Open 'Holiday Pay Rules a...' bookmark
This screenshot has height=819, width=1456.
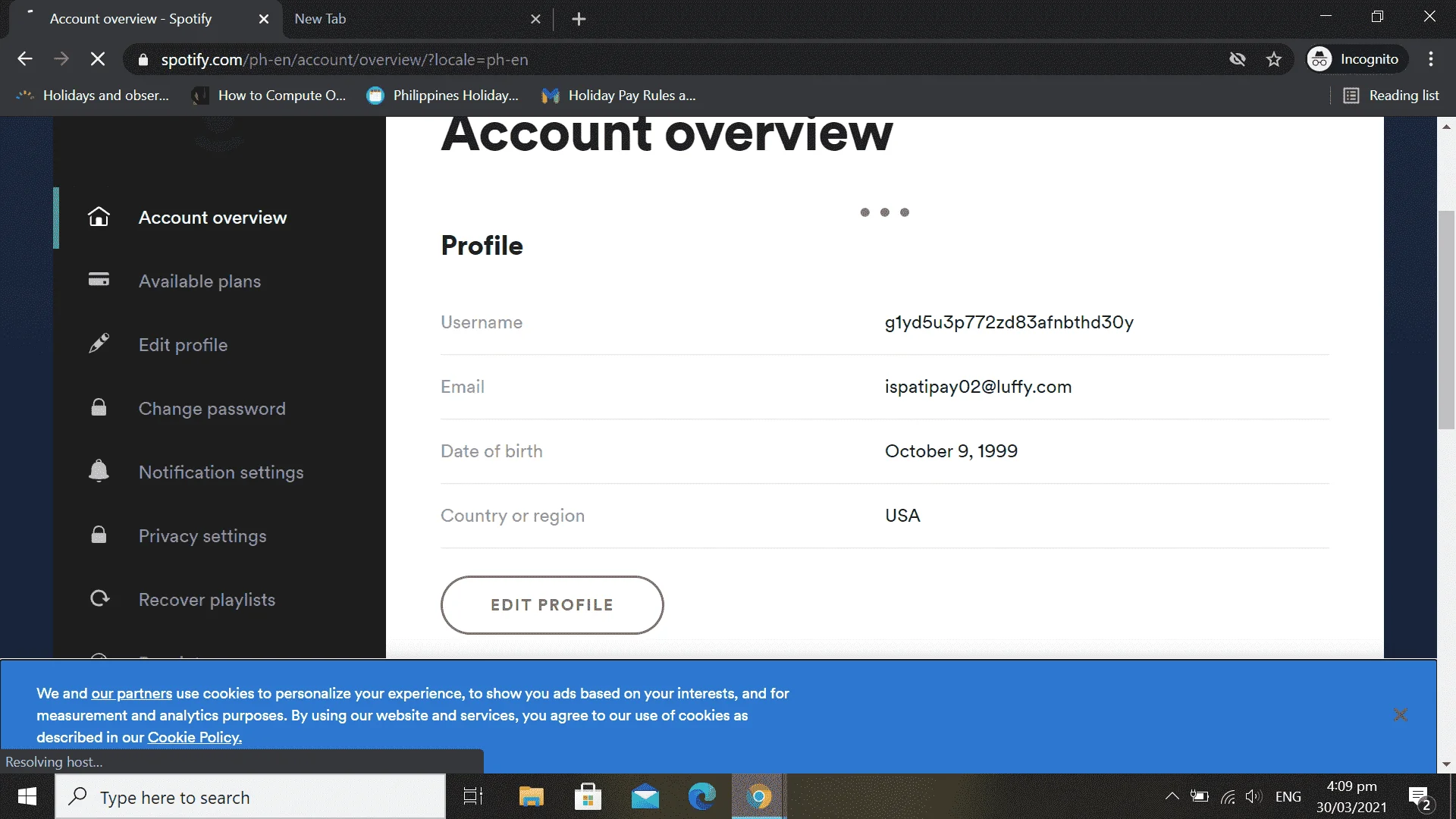point(619,96)
